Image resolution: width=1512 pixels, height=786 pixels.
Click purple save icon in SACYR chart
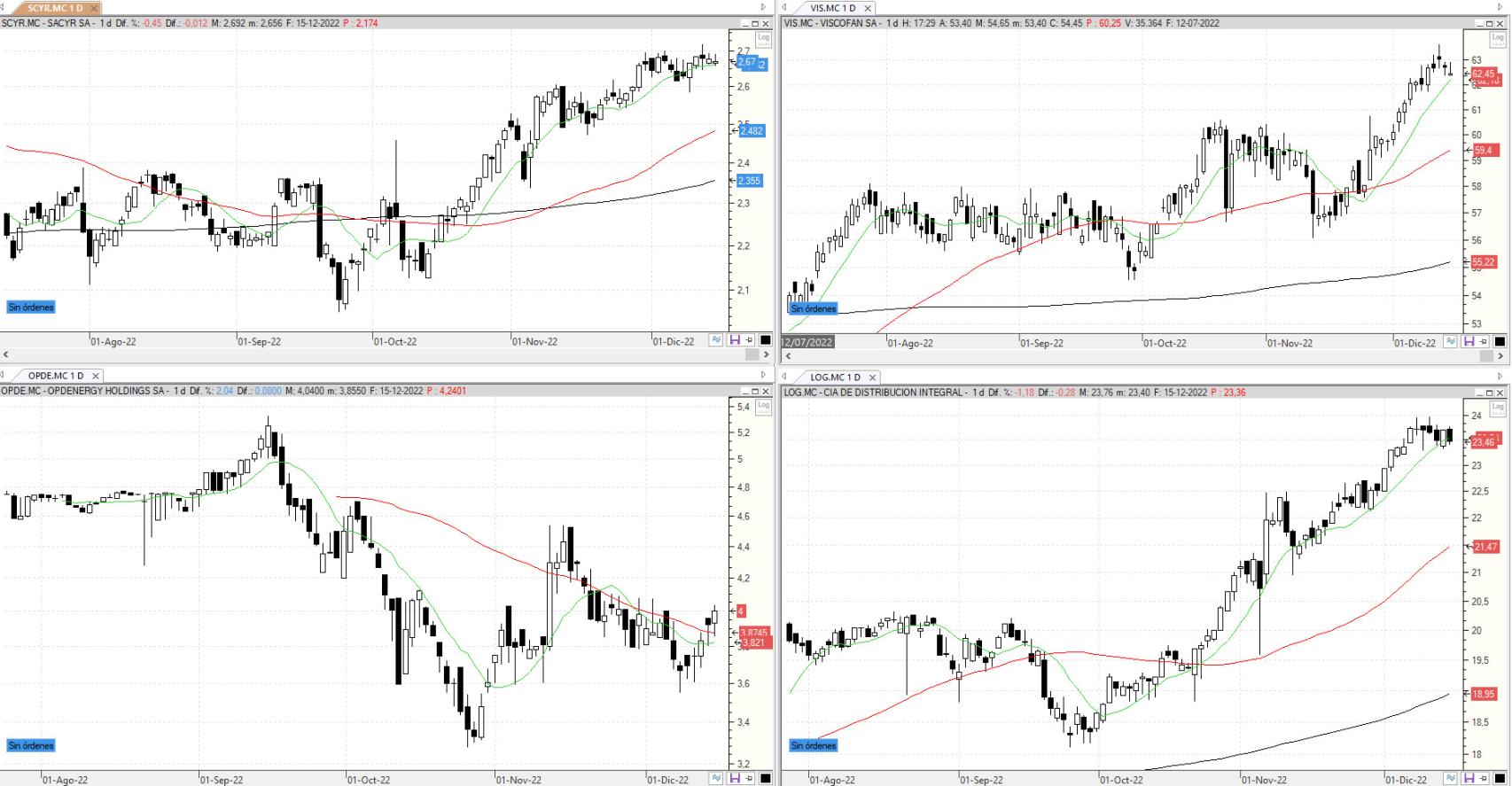(735, 340)
